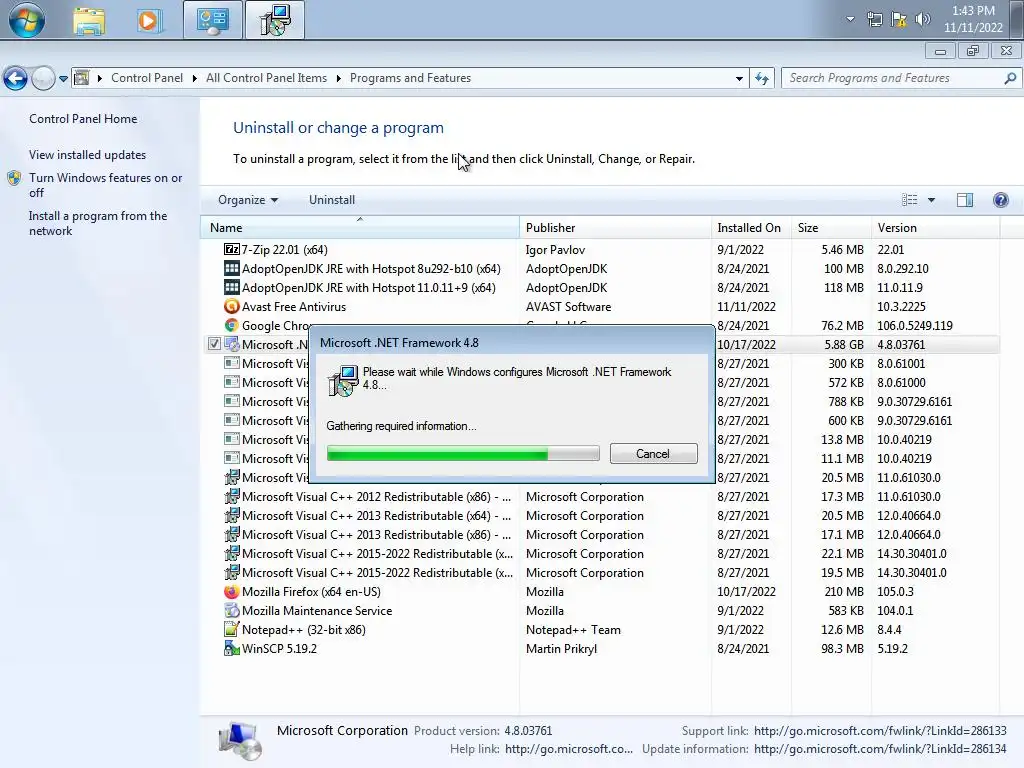
Task: Select the 7-Zip 22.01 (x64) icon
Action: coord(231,249)
